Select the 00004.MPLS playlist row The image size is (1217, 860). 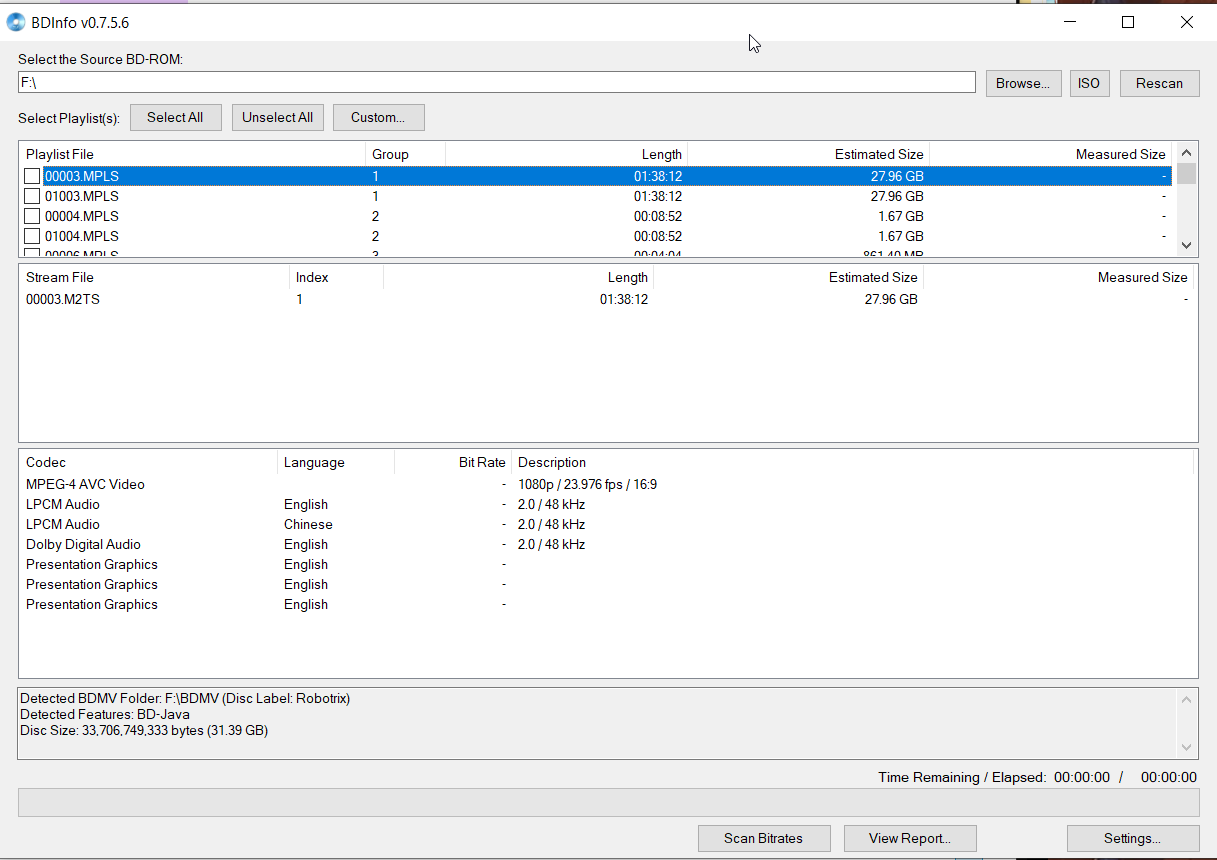pos(596,216)
